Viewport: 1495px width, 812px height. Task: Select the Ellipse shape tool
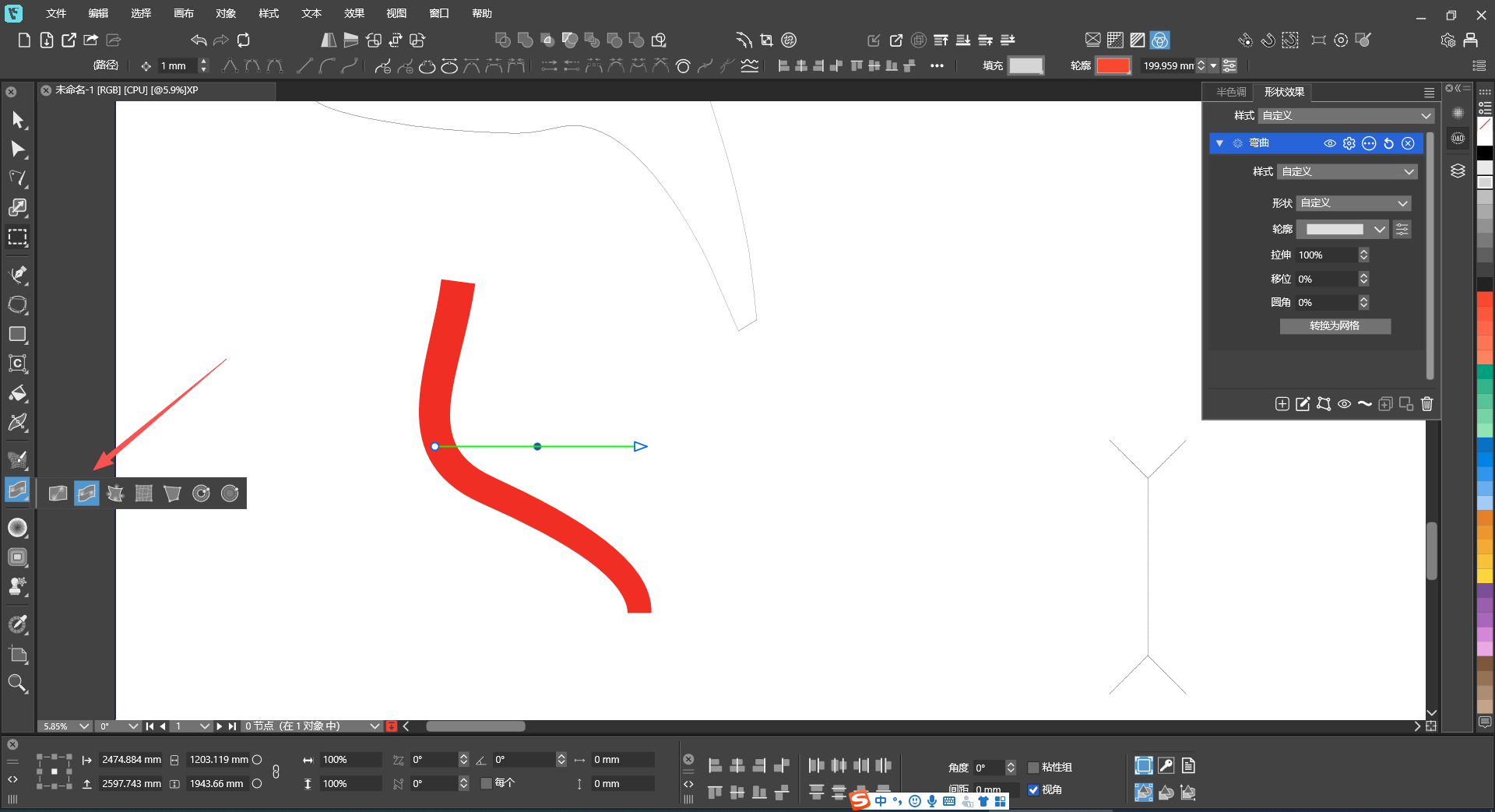[17, 304]
